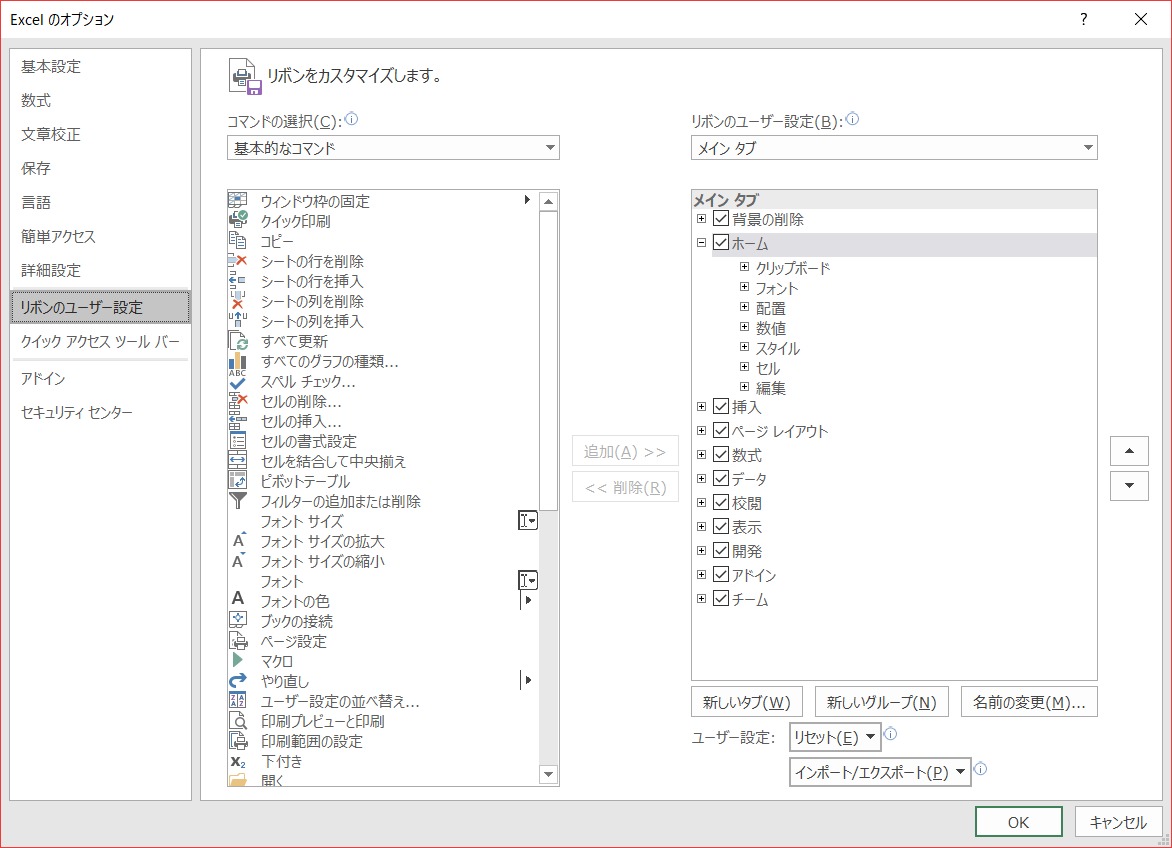
Task: Click the クイック印刷 printer icon
Action: click(238, 220)
